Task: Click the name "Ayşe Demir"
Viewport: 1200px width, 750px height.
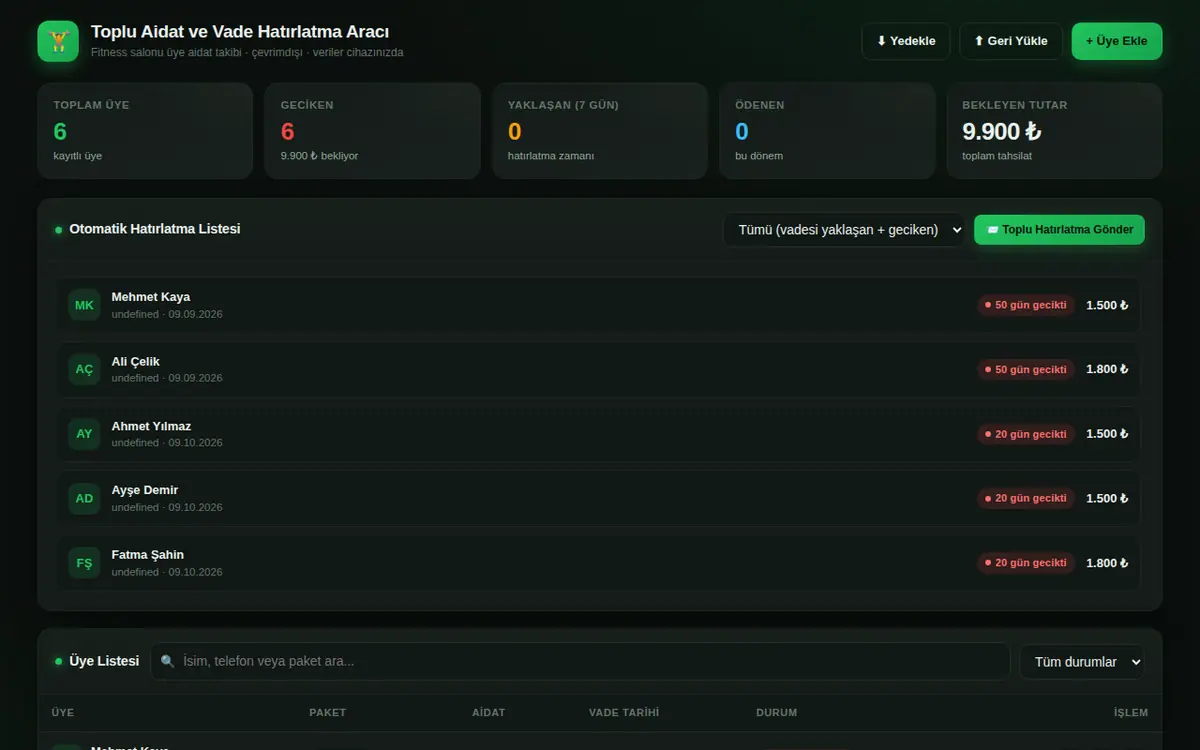Action: tap(145, 490)
